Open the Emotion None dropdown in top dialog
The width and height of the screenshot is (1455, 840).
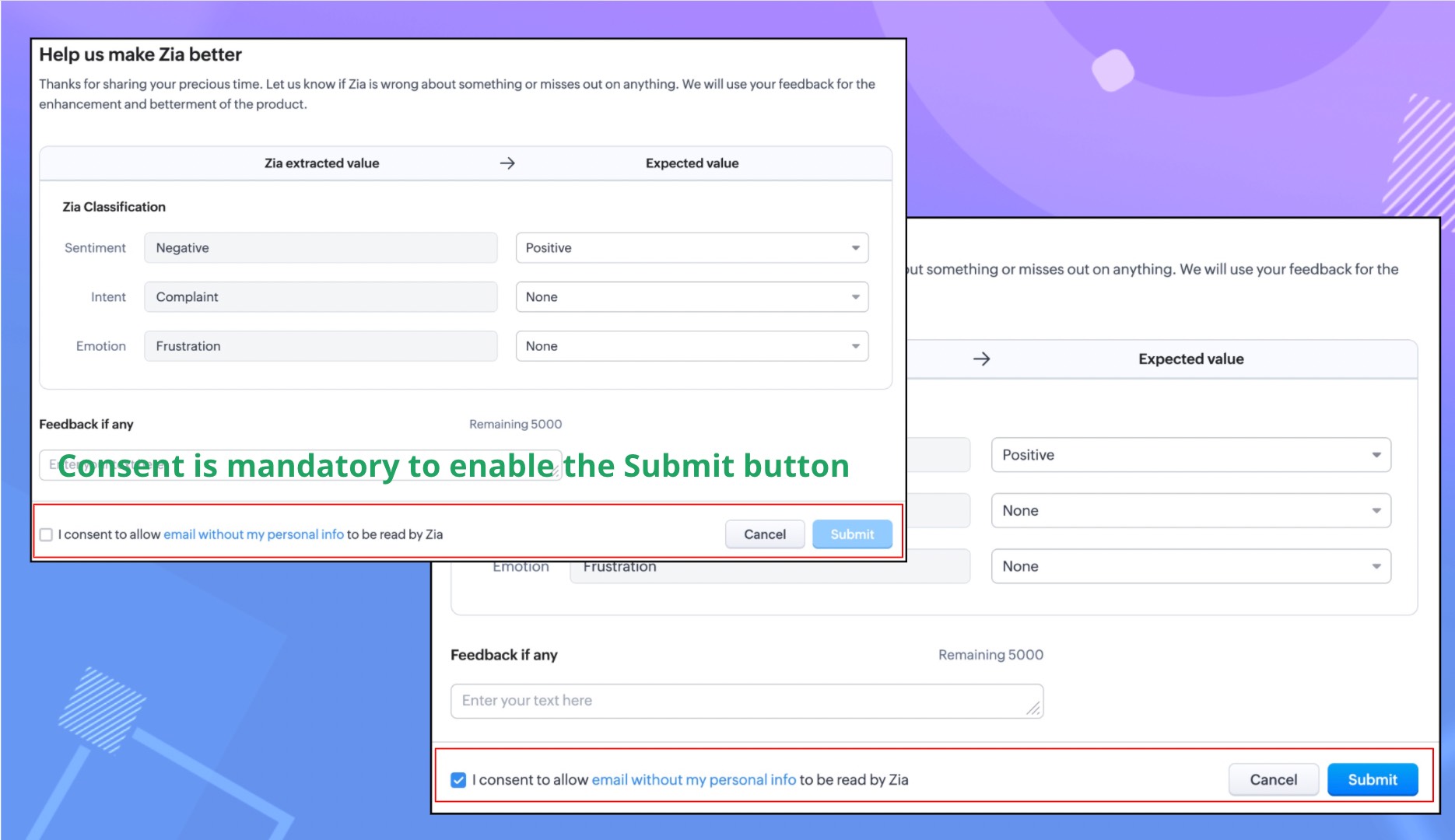(692, 346)
